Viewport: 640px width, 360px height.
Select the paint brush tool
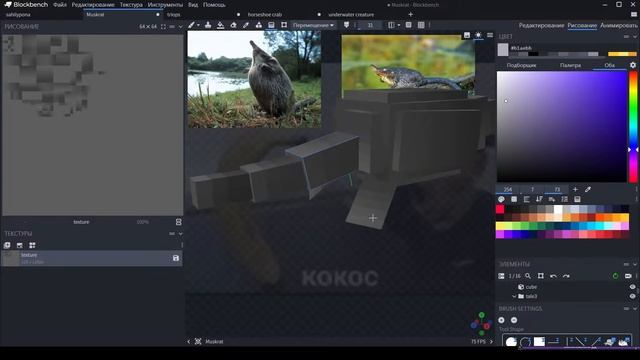191,25
